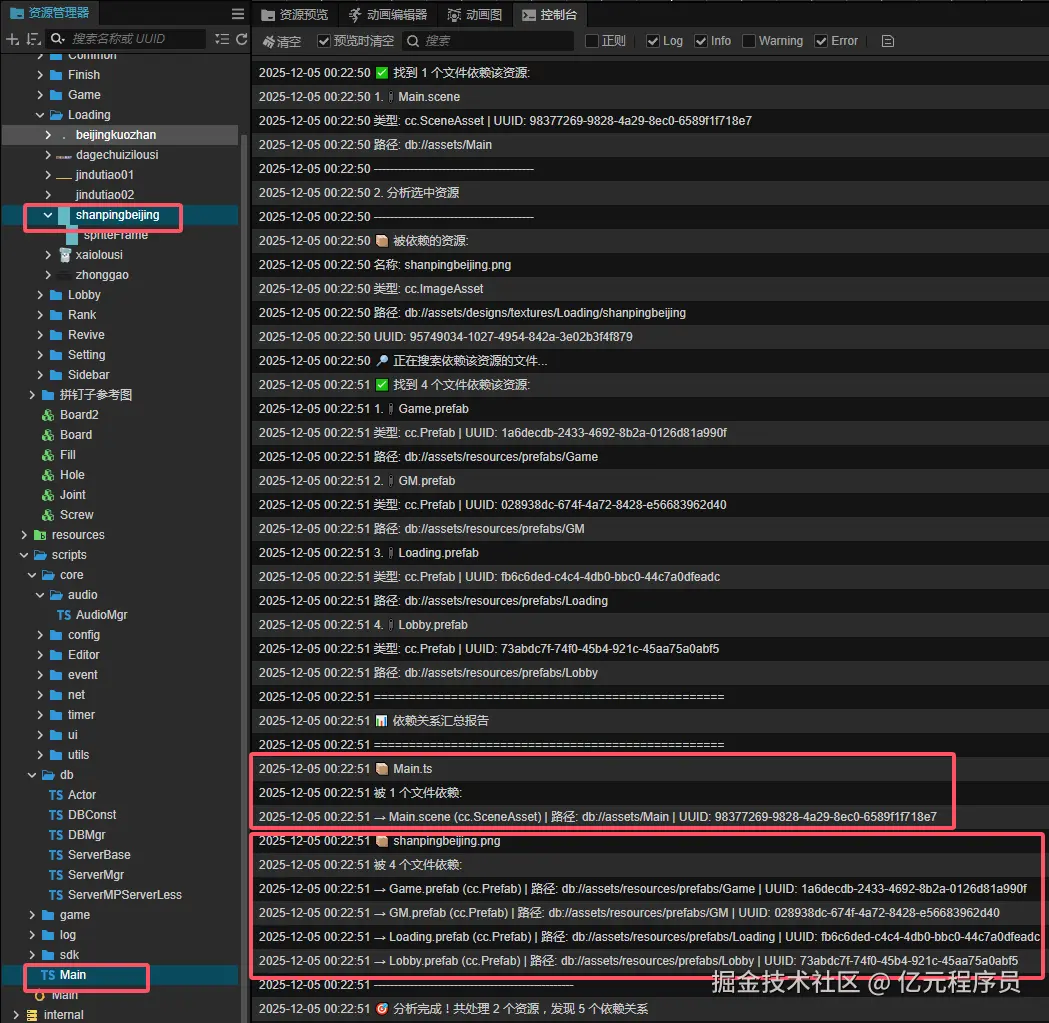Expand the Game textures folder

click(x=40, y=95)
